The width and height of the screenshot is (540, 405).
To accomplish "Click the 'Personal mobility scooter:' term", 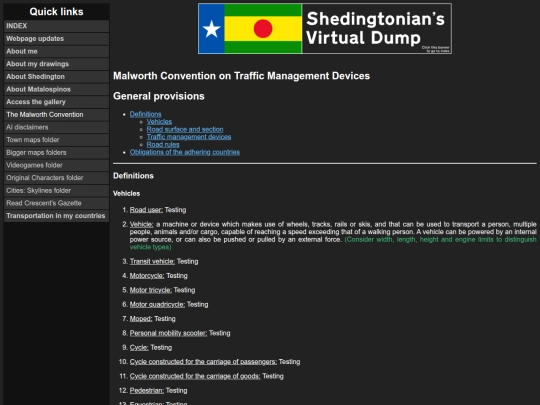I will 168,333.
